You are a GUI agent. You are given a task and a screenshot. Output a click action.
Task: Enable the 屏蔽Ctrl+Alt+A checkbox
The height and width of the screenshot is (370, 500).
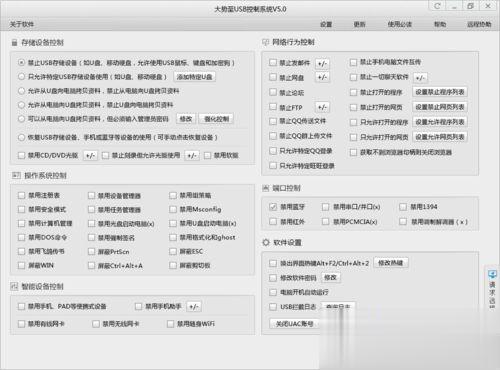click(x=91, y=266)
